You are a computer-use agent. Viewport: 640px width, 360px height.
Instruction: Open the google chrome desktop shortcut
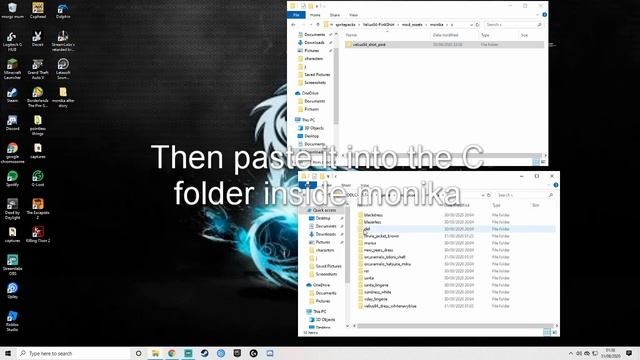pos(12,153)
